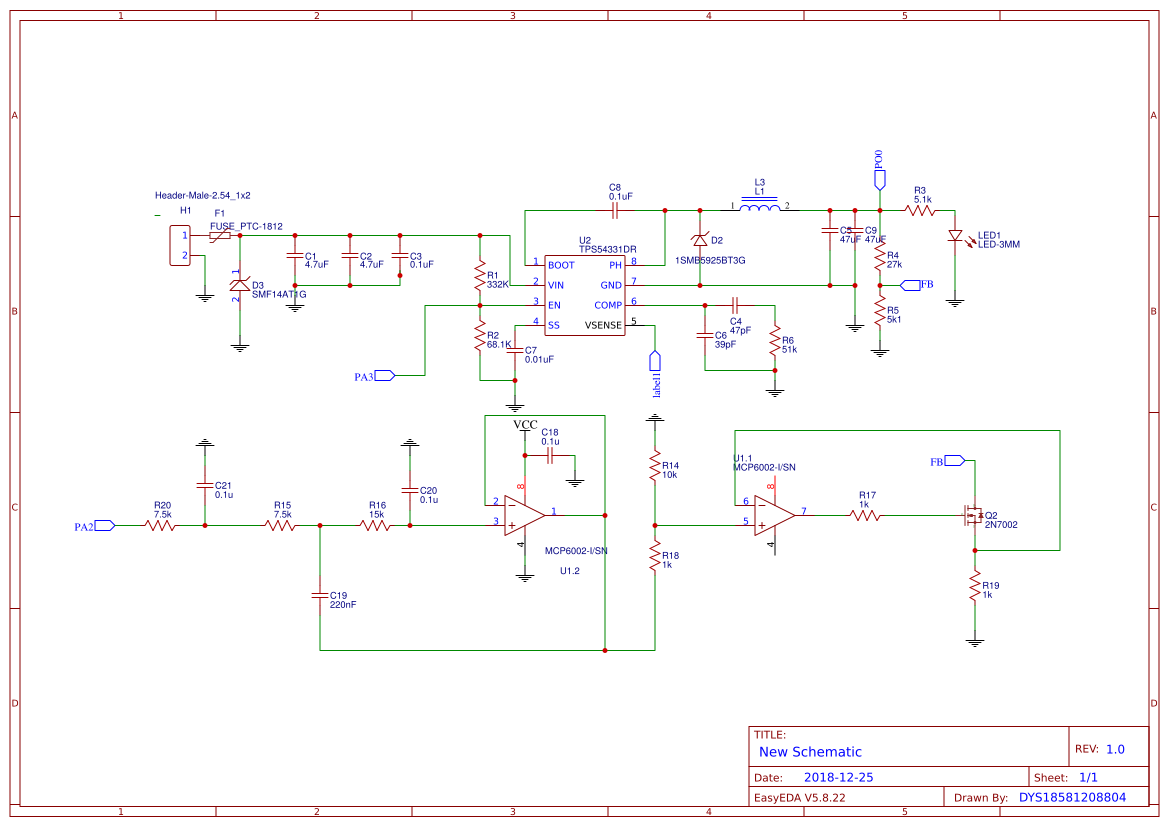Select the drawn-by value 'DYS18581208804'

coord(1073,798)
